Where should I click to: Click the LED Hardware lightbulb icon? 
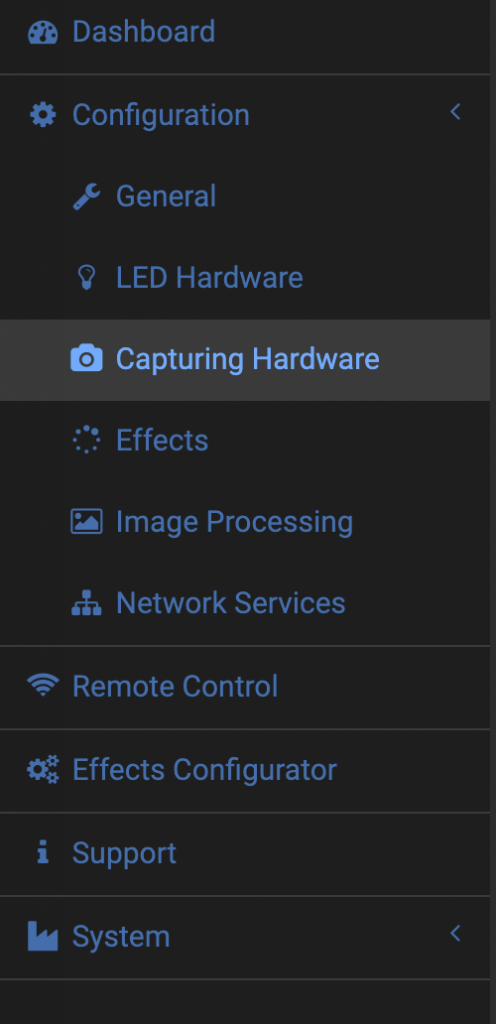[x=86, y=278]
